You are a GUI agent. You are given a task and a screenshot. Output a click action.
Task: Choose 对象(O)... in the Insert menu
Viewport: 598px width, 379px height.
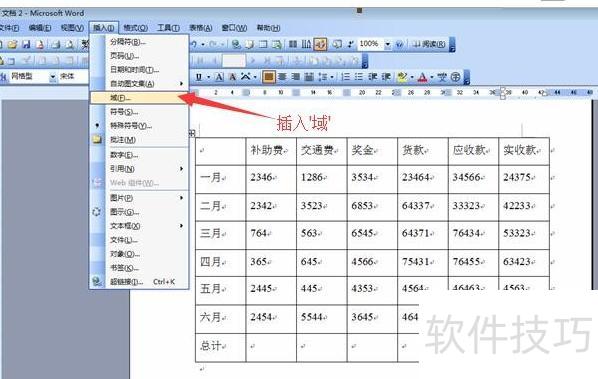point(140,254)
